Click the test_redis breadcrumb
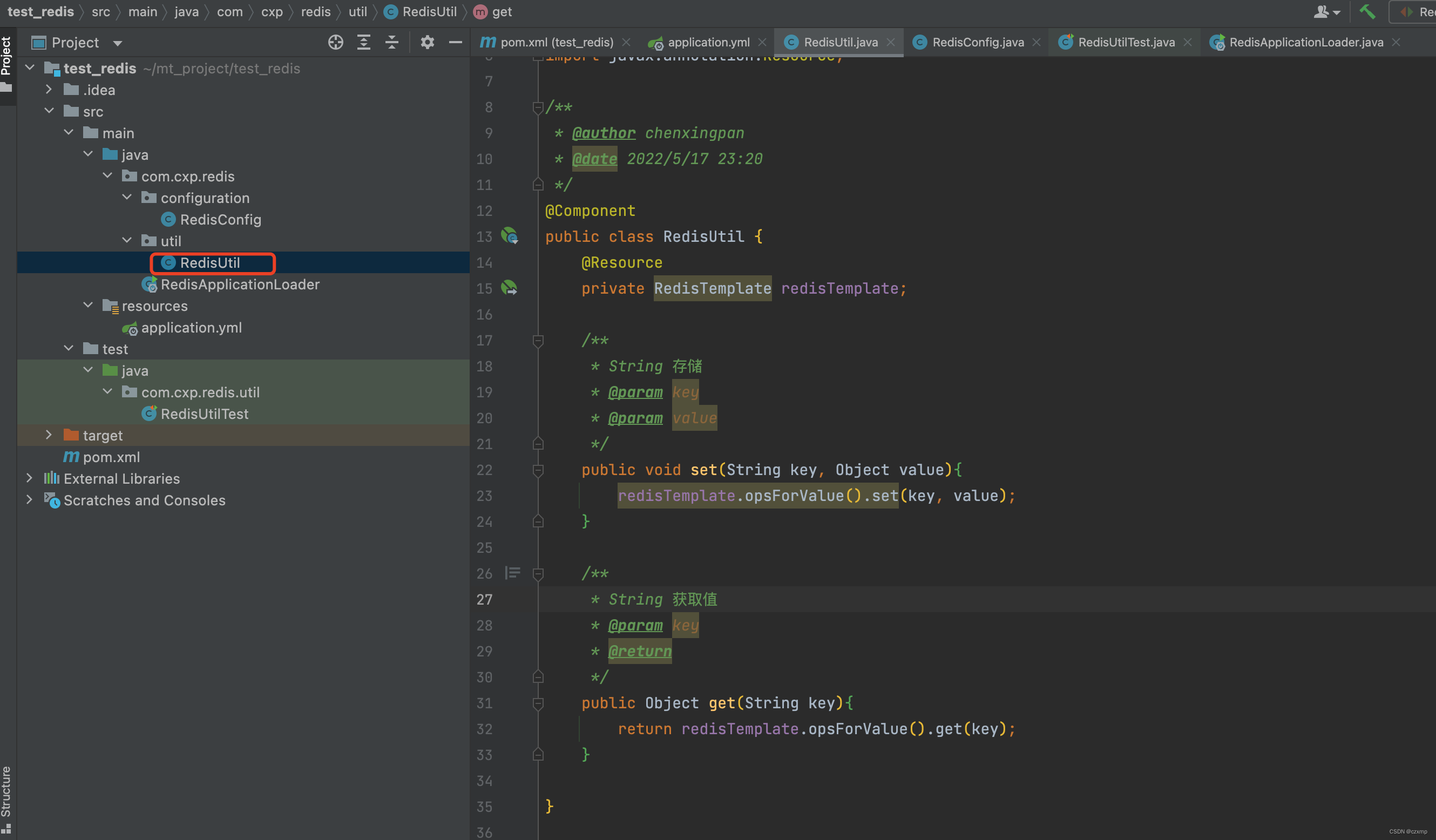 click(41, 11)
